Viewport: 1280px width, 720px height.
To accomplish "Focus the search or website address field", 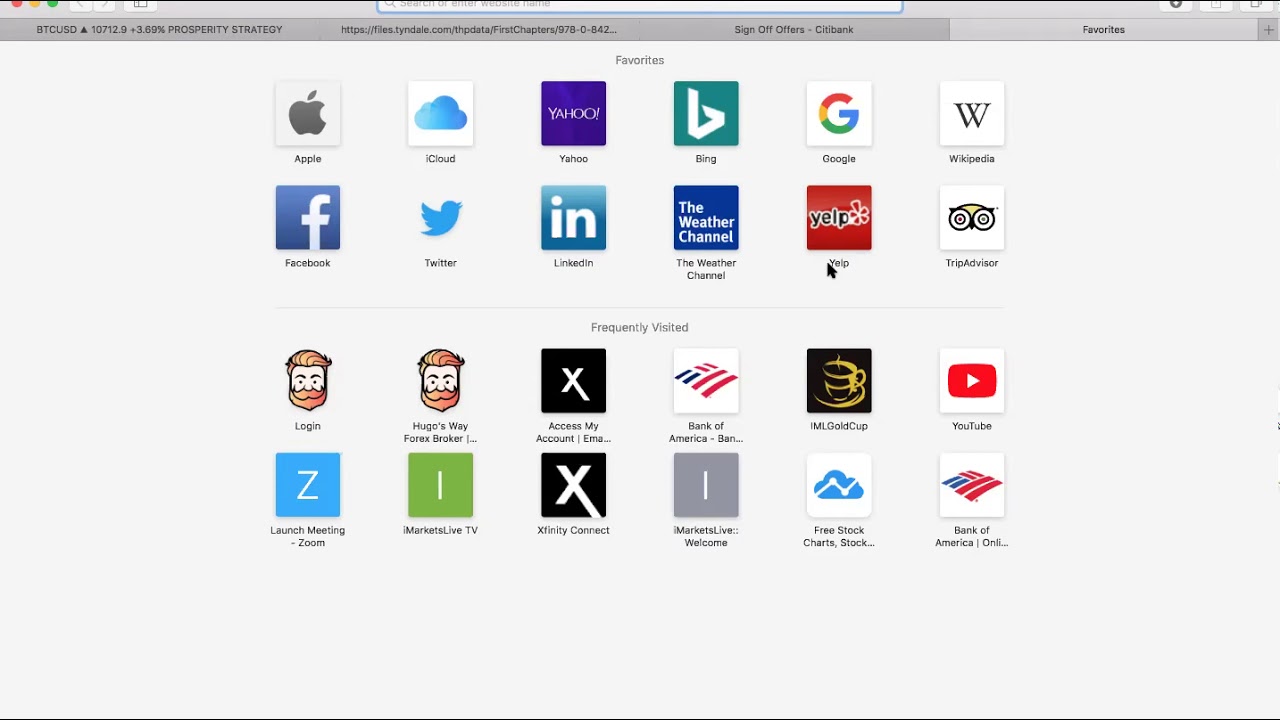I will pos(640,5).
